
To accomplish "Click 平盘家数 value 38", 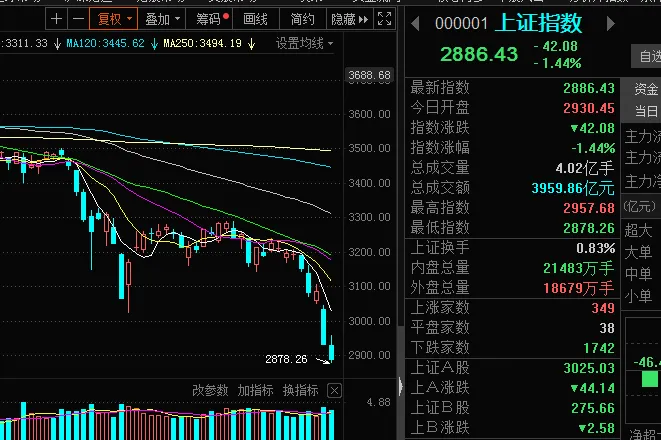I will [607, 328].
